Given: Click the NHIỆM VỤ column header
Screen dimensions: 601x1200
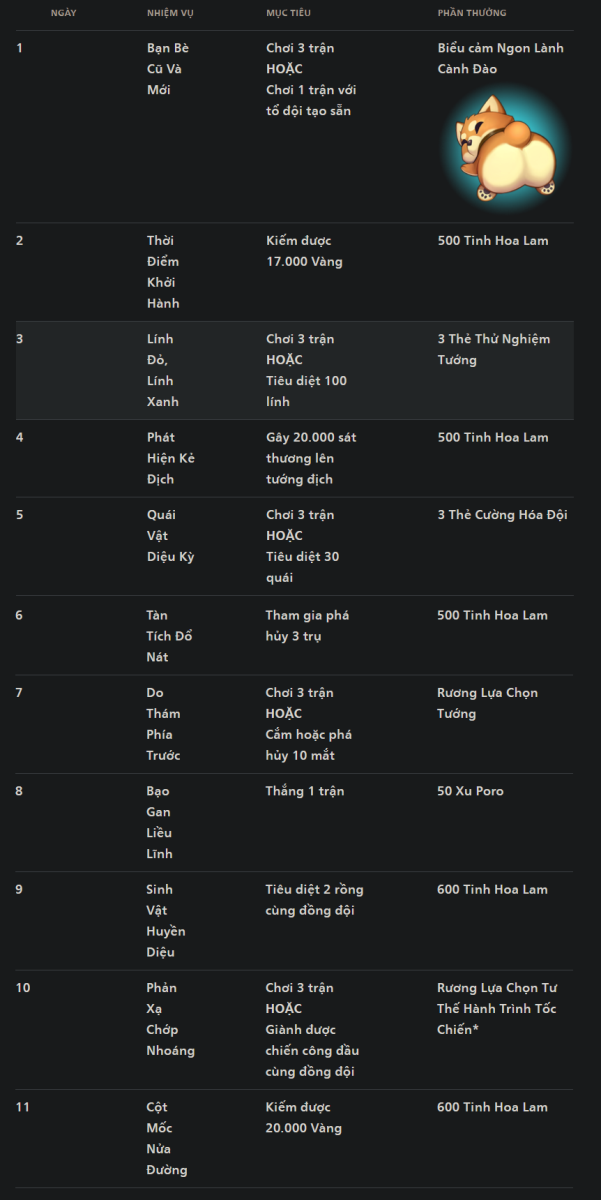Looking at the screenshot, I should (x=170, y=13).
